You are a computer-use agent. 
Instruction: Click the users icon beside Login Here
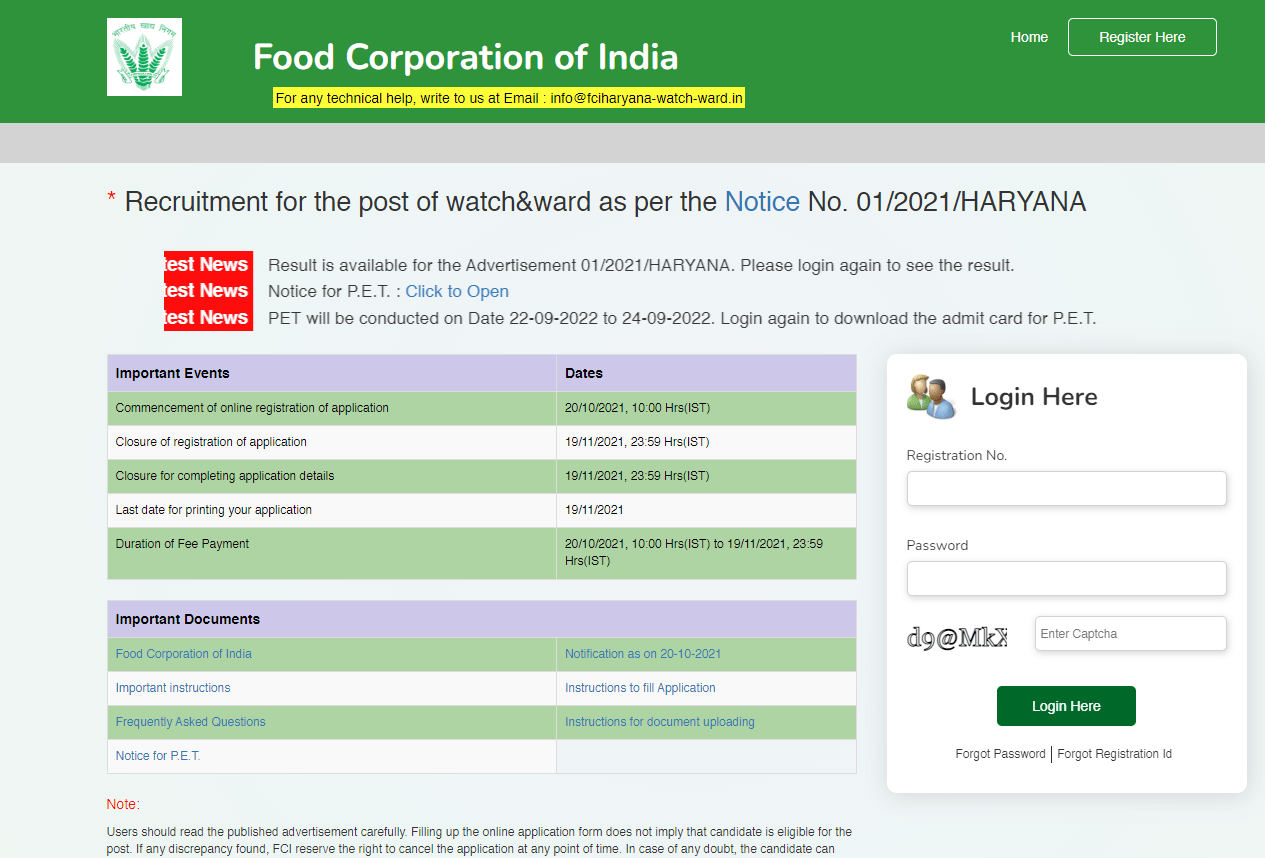pos(931,397)
